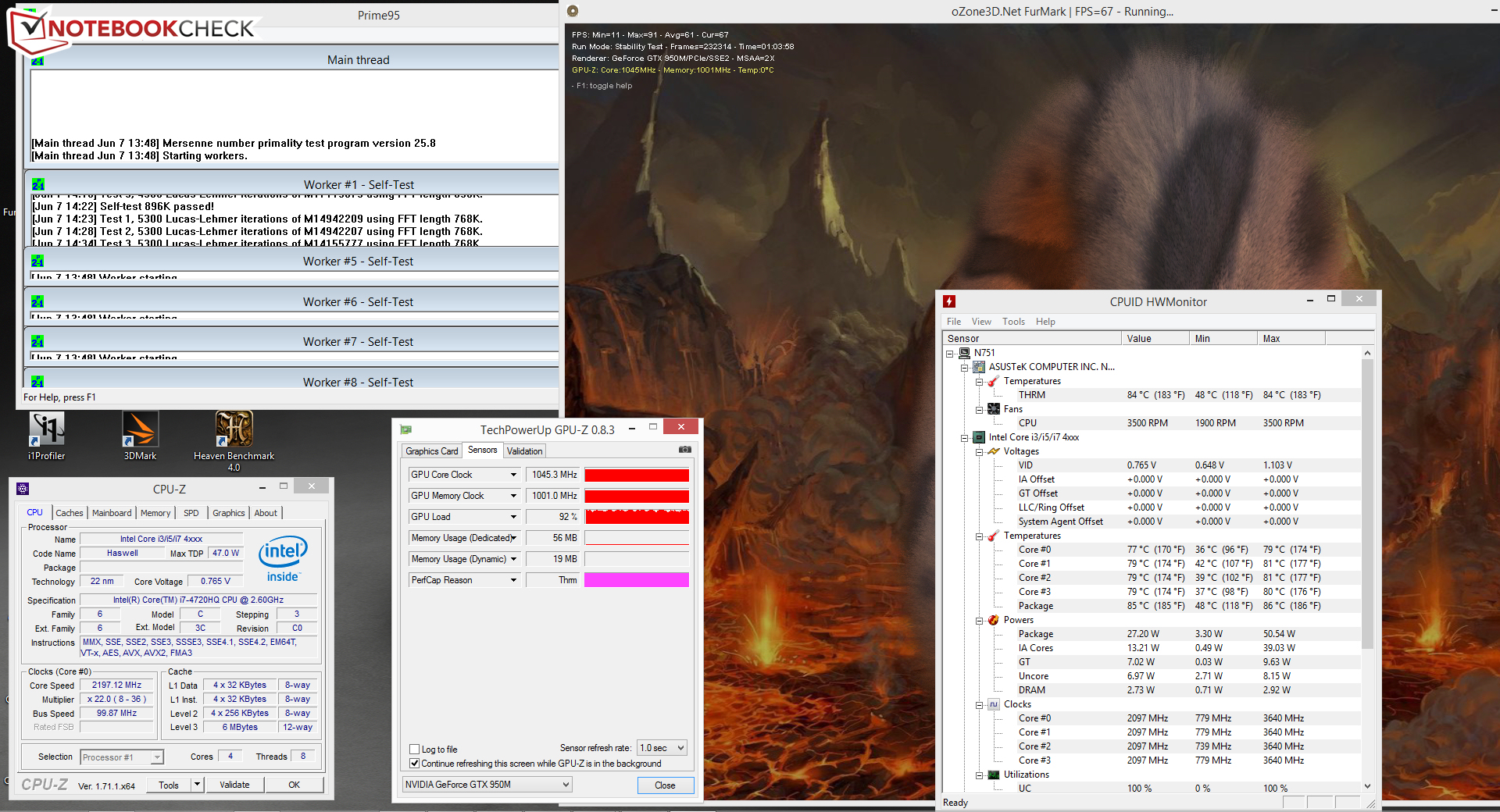This screenshot has width=1500, height=812.
Task: Open the HWMonitor Help menu
Action: pos(1045,322)
